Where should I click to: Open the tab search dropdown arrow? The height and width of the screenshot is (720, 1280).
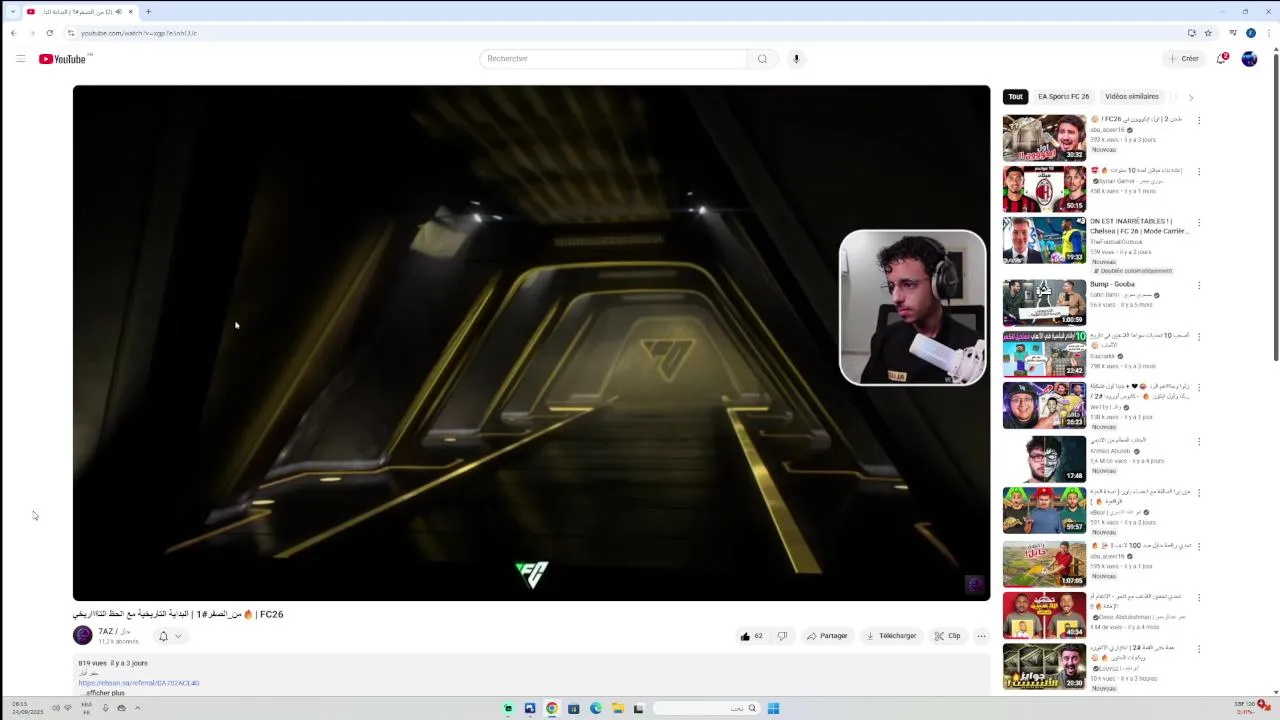click(12, 12)
